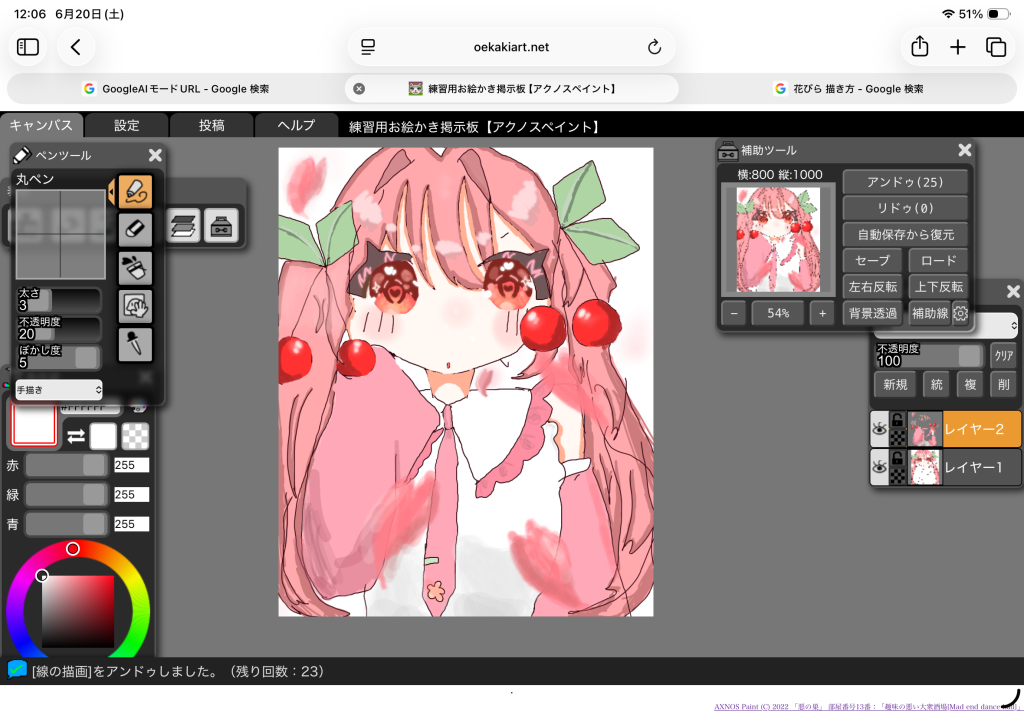Click the Safari sidebar toggle icon

point(27,47)
